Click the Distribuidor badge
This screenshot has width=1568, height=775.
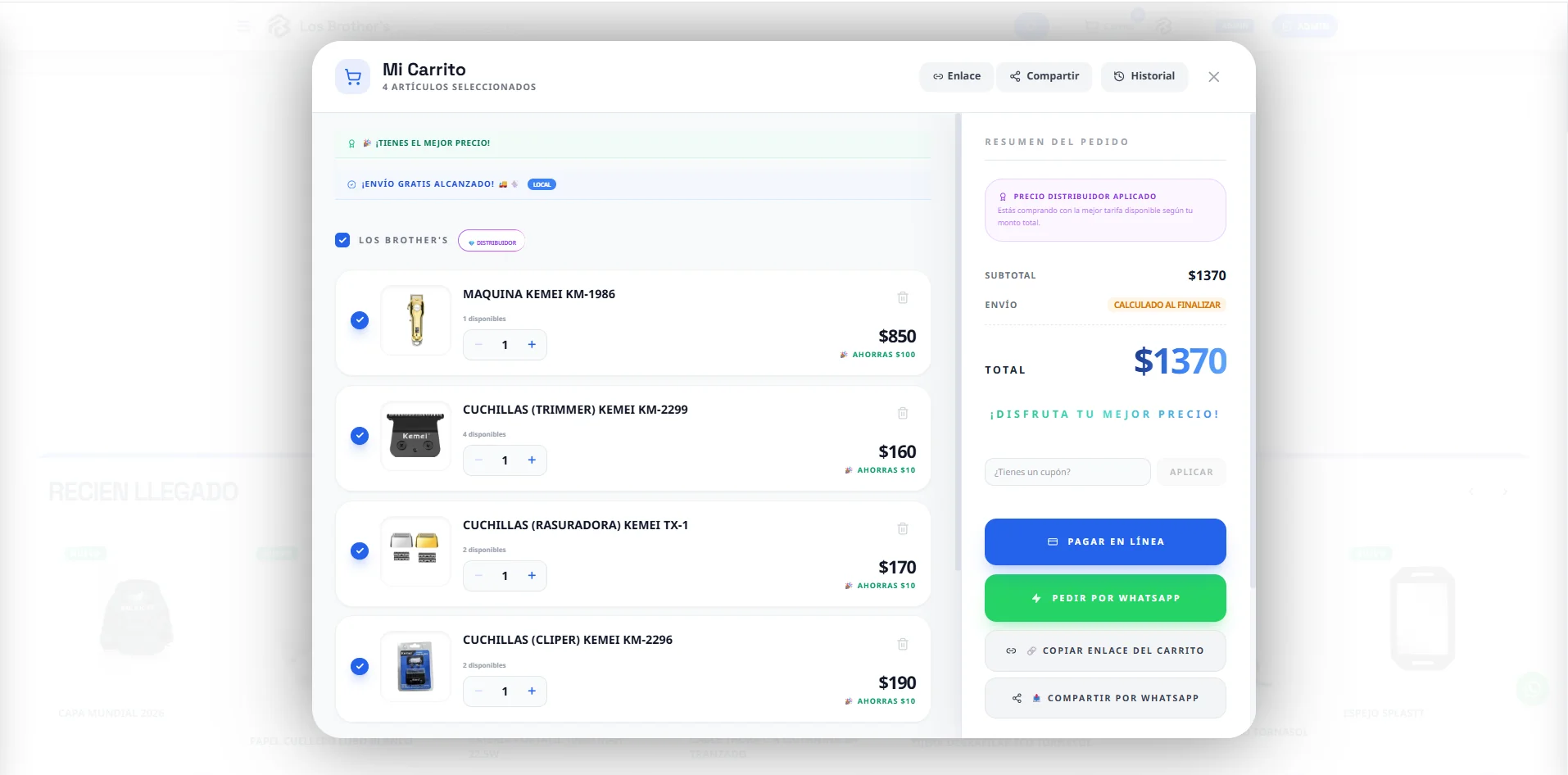pos(492,242)
